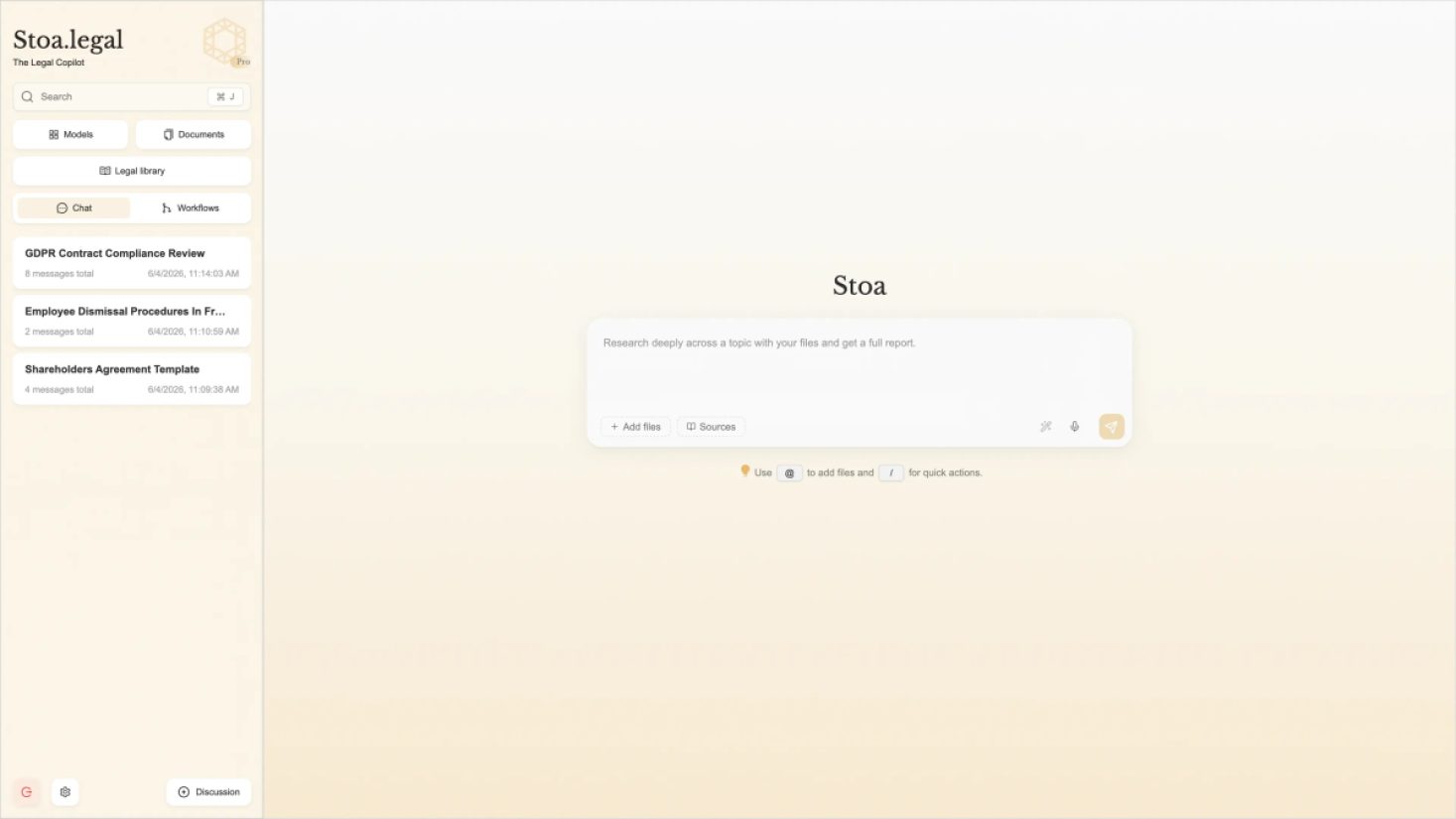1456x819 pixels.
Task: Click the search keyboard shortcut badge
Action: 226,96
